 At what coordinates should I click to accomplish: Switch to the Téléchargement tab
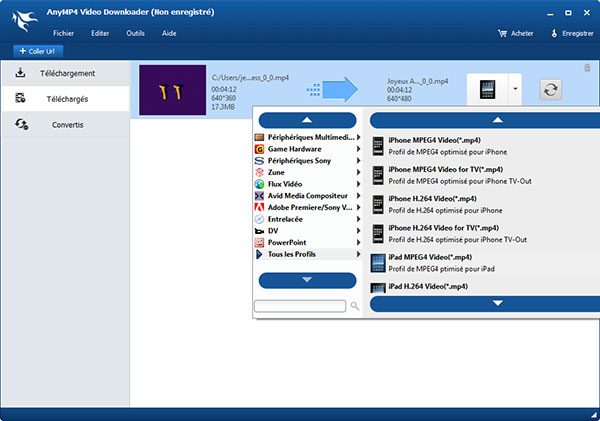pos(66,73)
